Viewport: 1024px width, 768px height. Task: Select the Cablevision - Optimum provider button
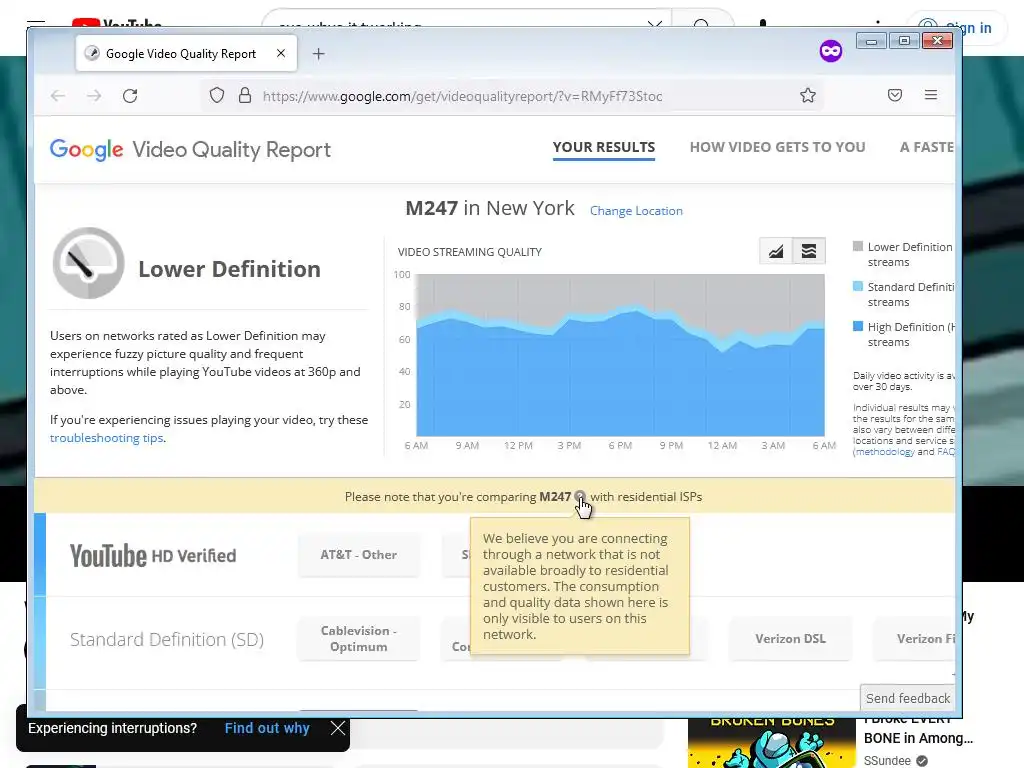pyautogui.click(x=359, y=639)
